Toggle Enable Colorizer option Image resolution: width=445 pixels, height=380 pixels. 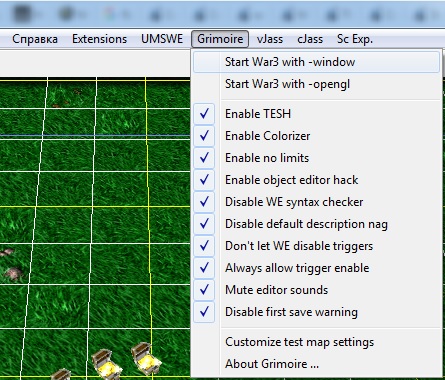click(316, 136)
